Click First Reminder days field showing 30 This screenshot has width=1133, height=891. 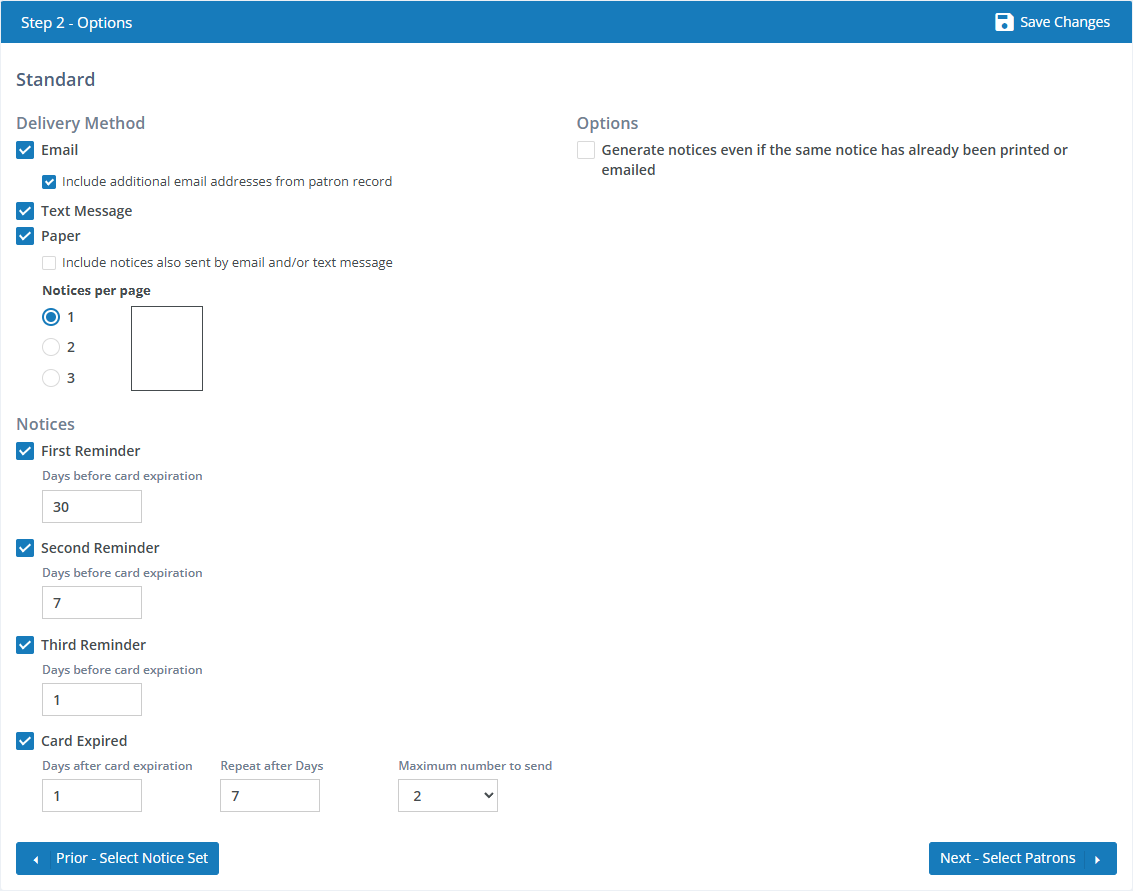(92, 507)
